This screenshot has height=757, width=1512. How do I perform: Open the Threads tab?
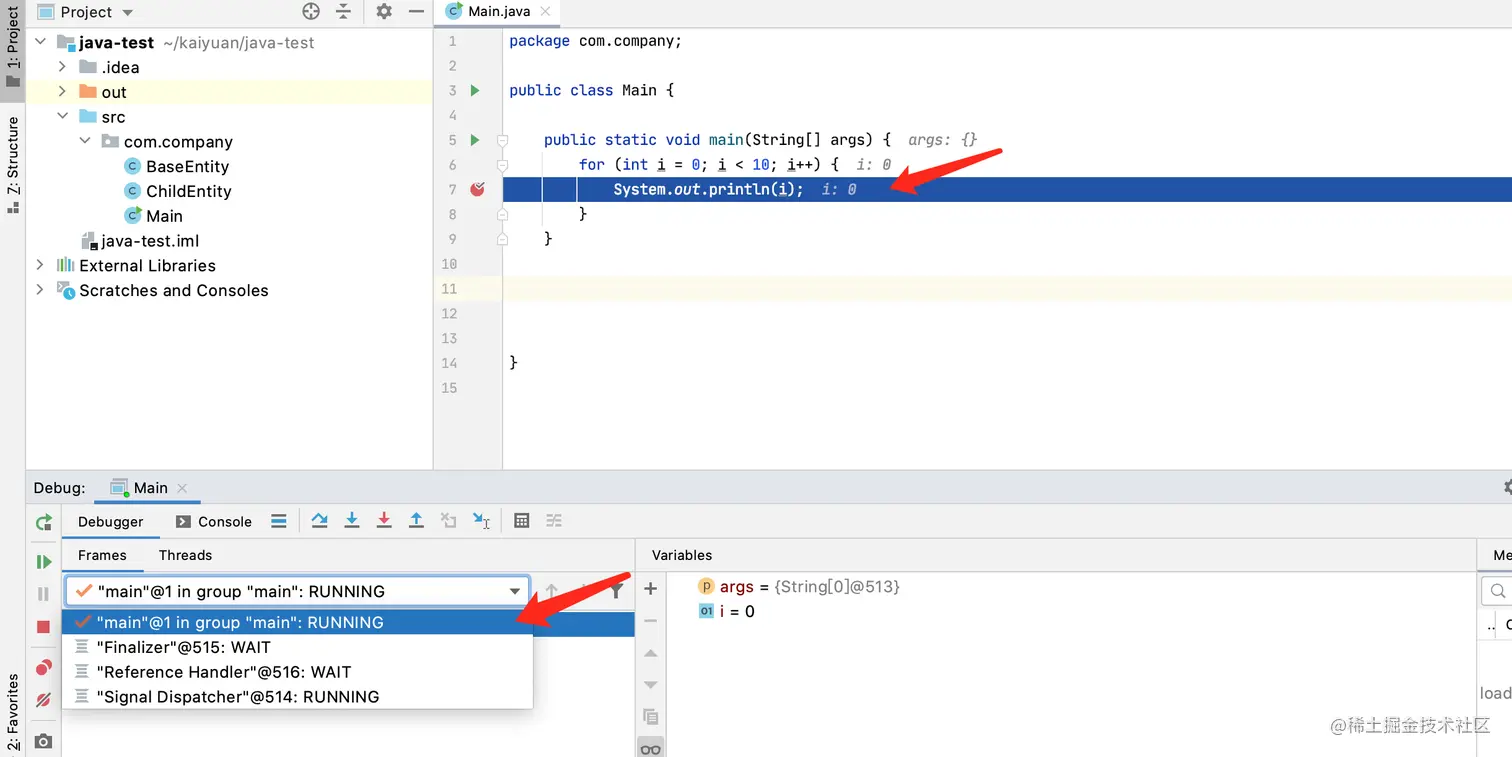click(x=185, y=555)
